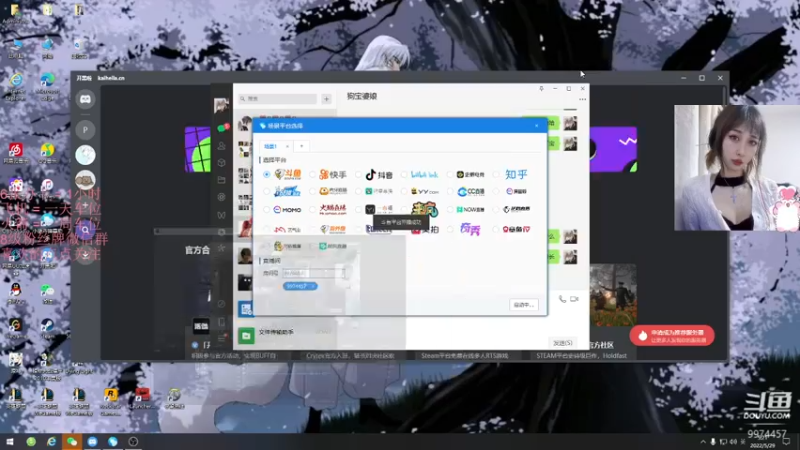800x450 pixels.
Task: Click the WeChat search box
Action: click(x=278, y=98)
